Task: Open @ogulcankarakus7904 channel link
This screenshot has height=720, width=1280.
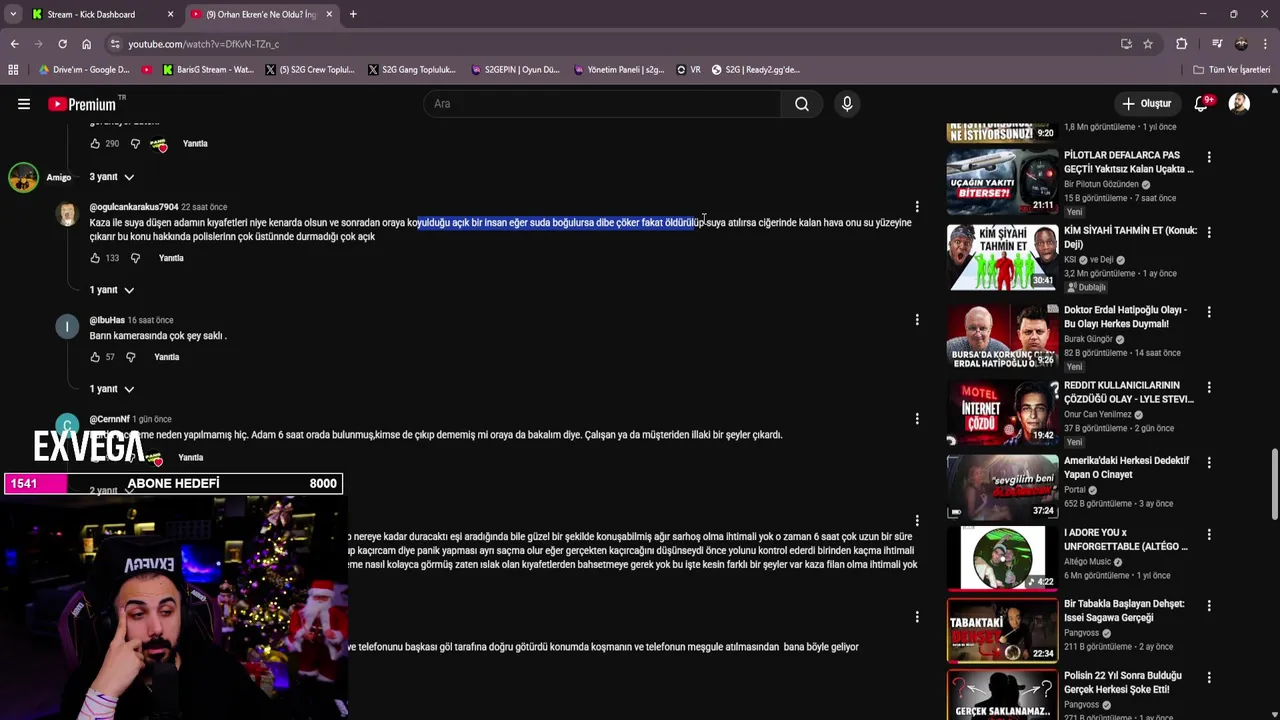Action: (x=134, y=207)
